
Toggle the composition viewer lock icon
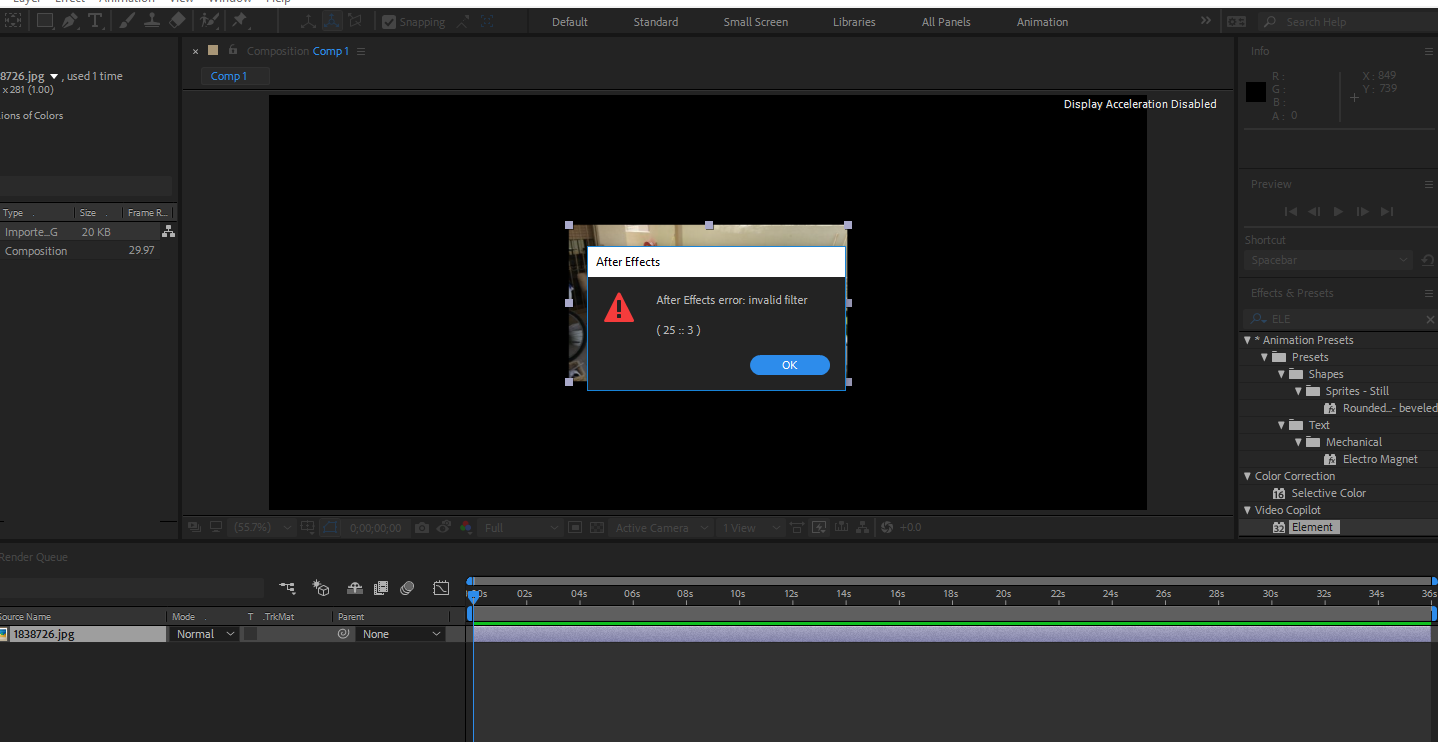(x=233, y=50)
